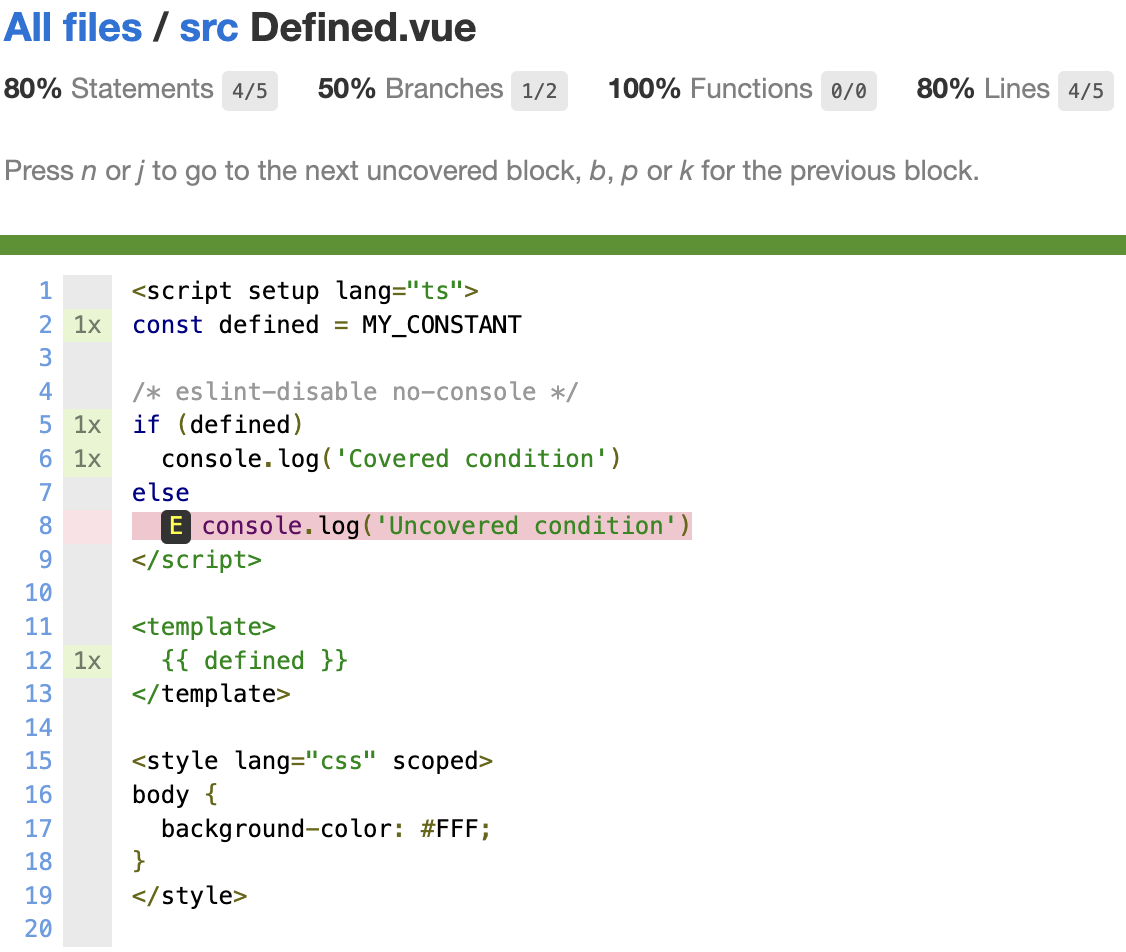The width and height of the screenshot is (1126, 952).
Task: Select line number 8
Action: [x=45, y=526]
